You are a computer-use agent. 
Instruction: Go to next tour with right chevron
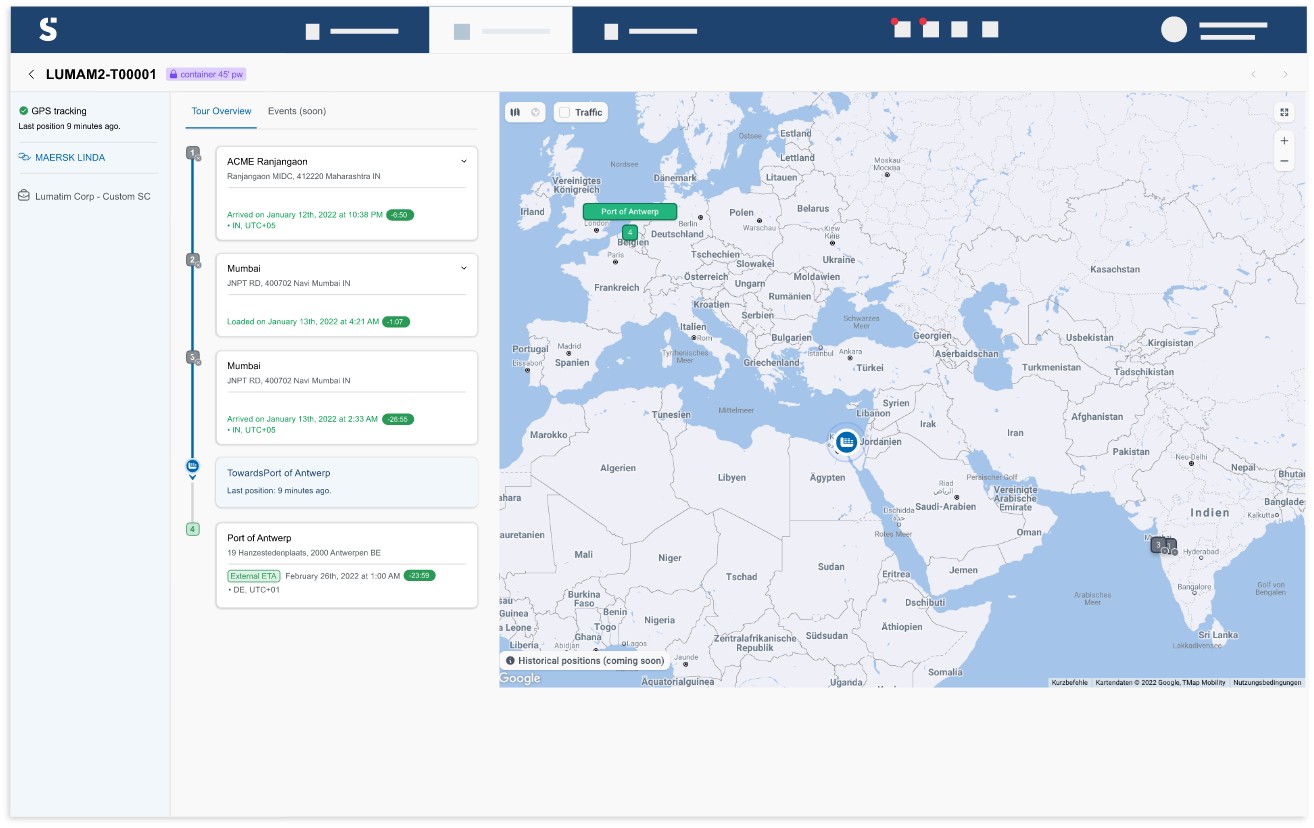pos(1285,74)
